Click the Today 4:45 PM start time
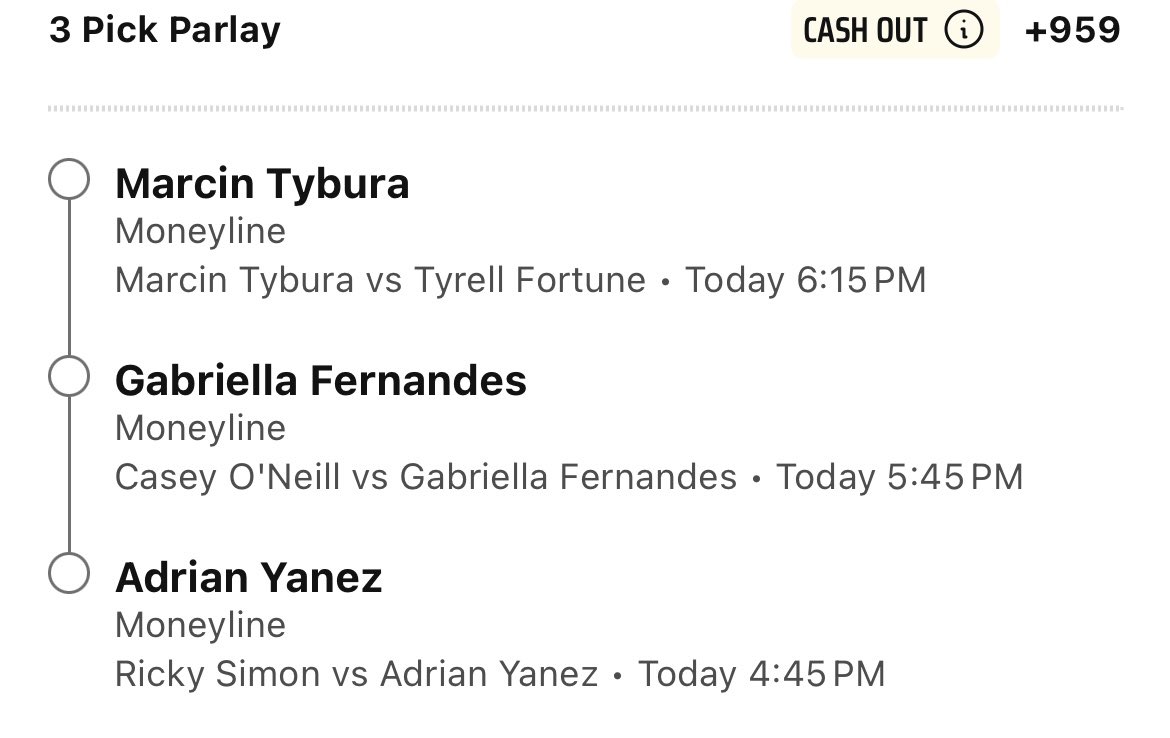 (x=761, y=674)
